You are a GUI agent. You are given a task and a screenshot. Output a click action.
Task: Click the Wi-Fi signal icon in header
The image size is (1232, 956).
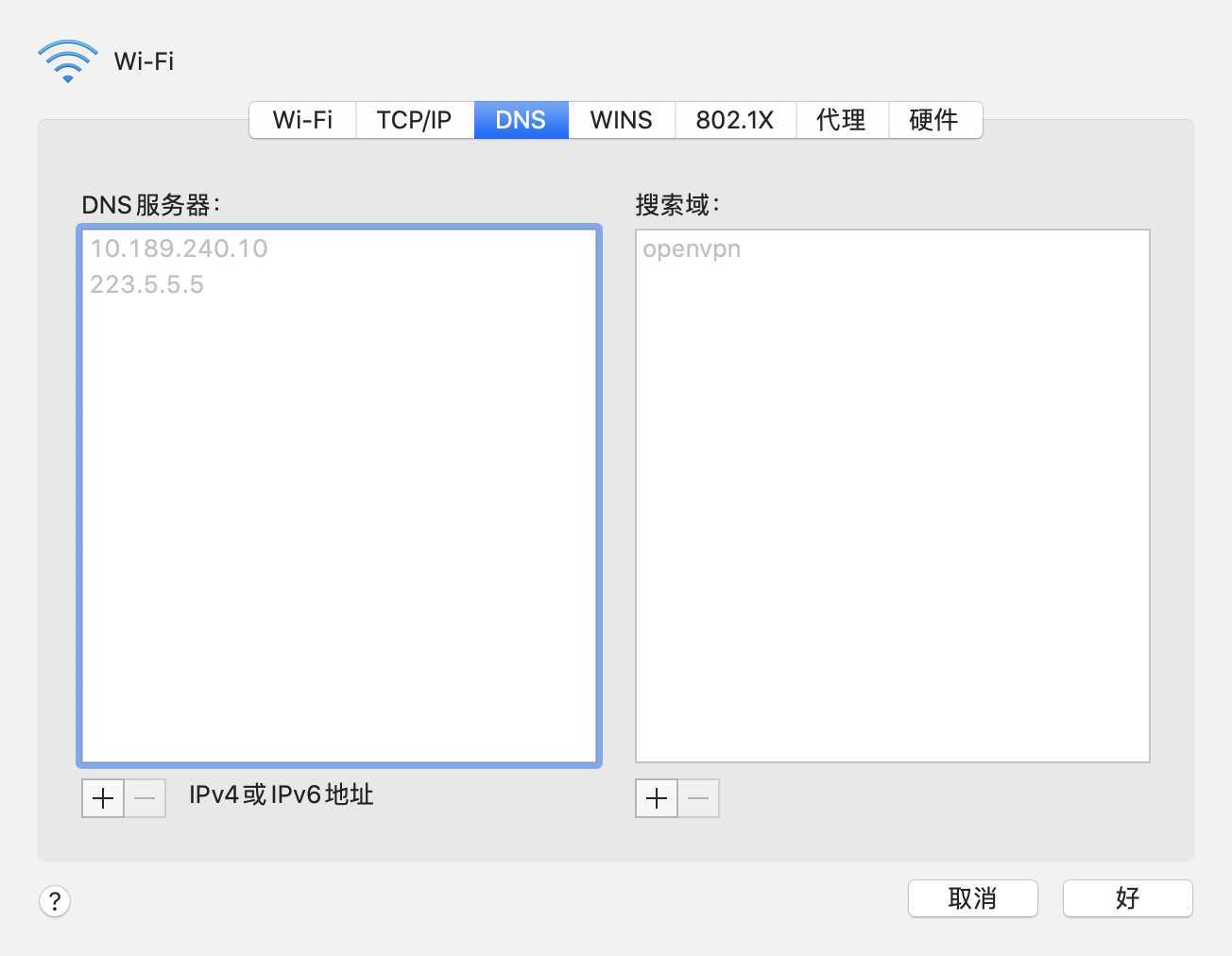point(67,60)
